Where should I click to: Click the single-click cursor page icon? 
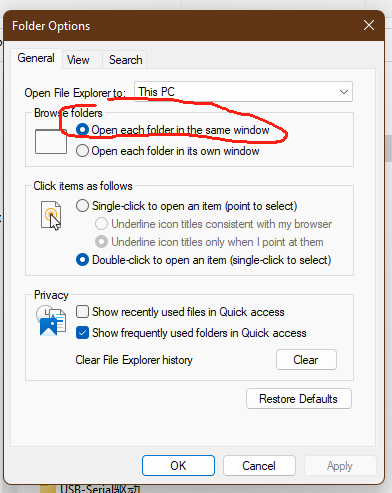51,216
